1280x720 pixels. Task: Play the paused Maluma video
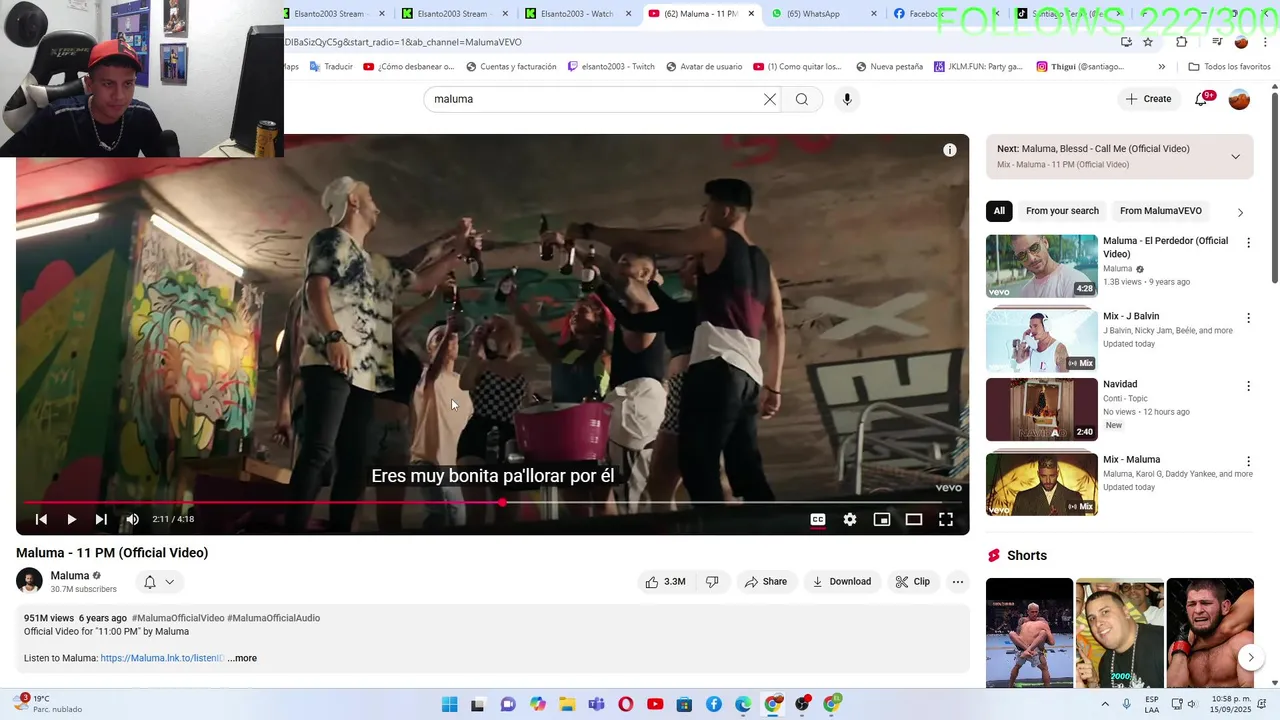click(71, 519)
